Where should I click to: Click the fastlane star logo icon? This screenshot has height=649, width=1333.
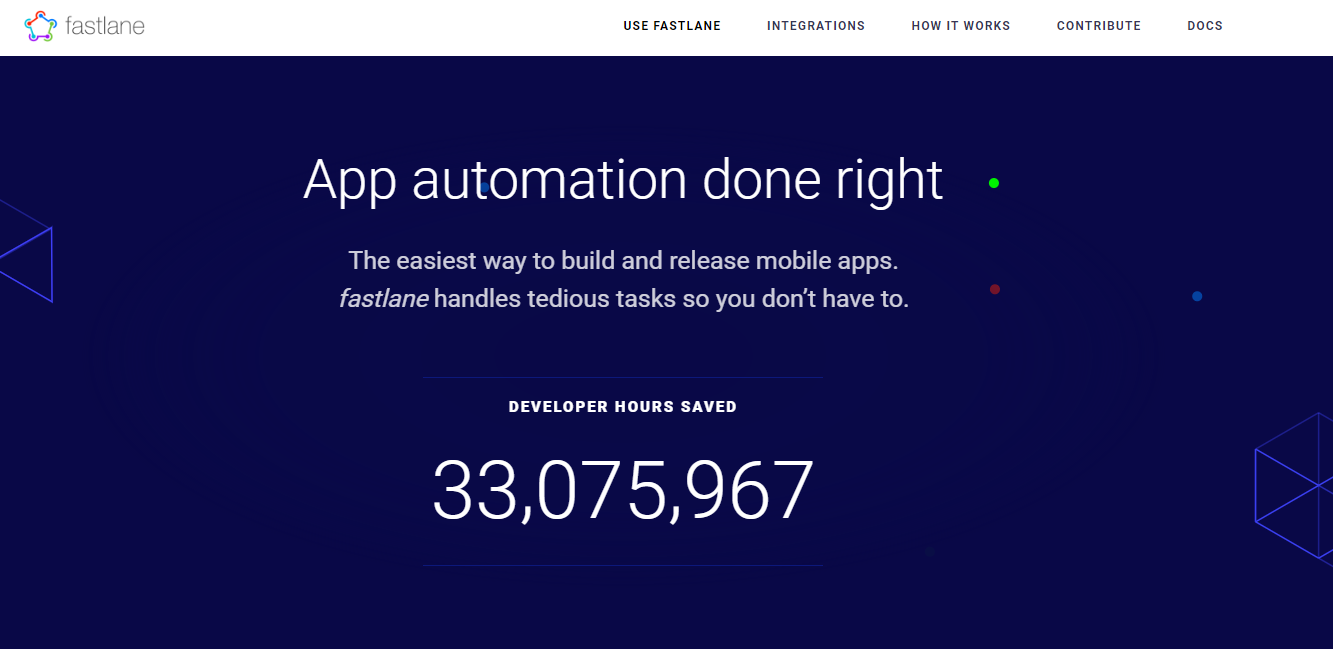pos(39,26)
